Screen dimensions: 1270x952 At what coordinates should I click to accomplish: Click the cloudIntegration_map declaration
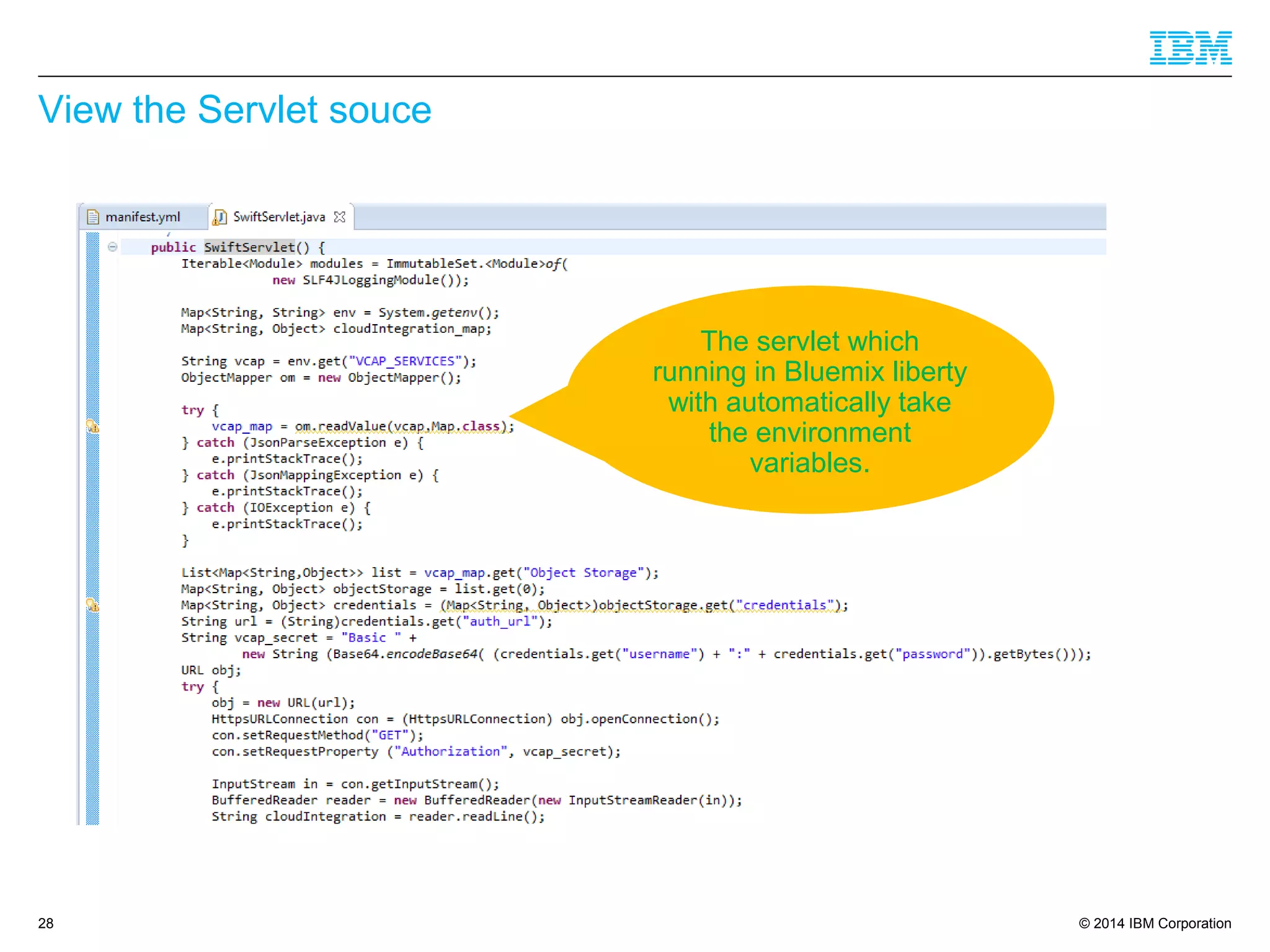pos(336,328)
